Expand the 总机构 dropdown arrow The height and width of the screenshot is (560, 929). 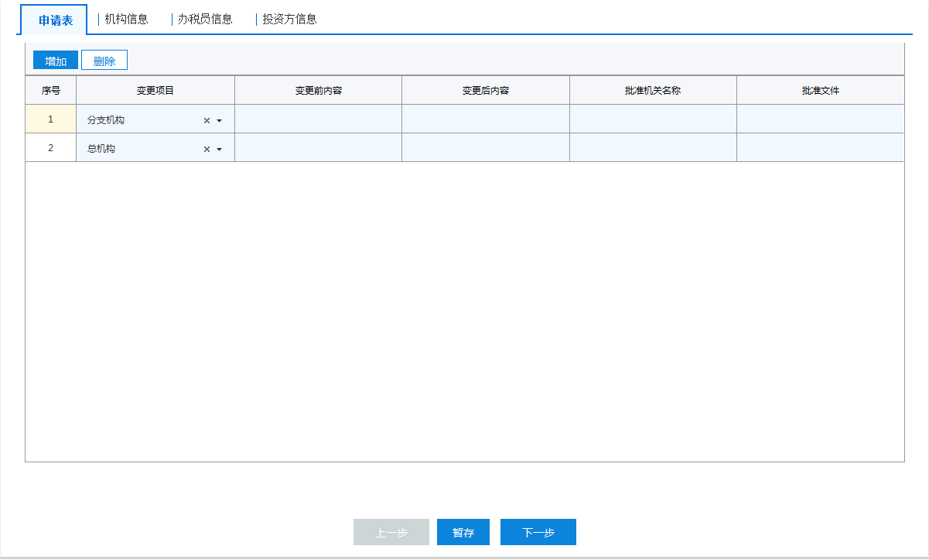[x=219, y=149]
